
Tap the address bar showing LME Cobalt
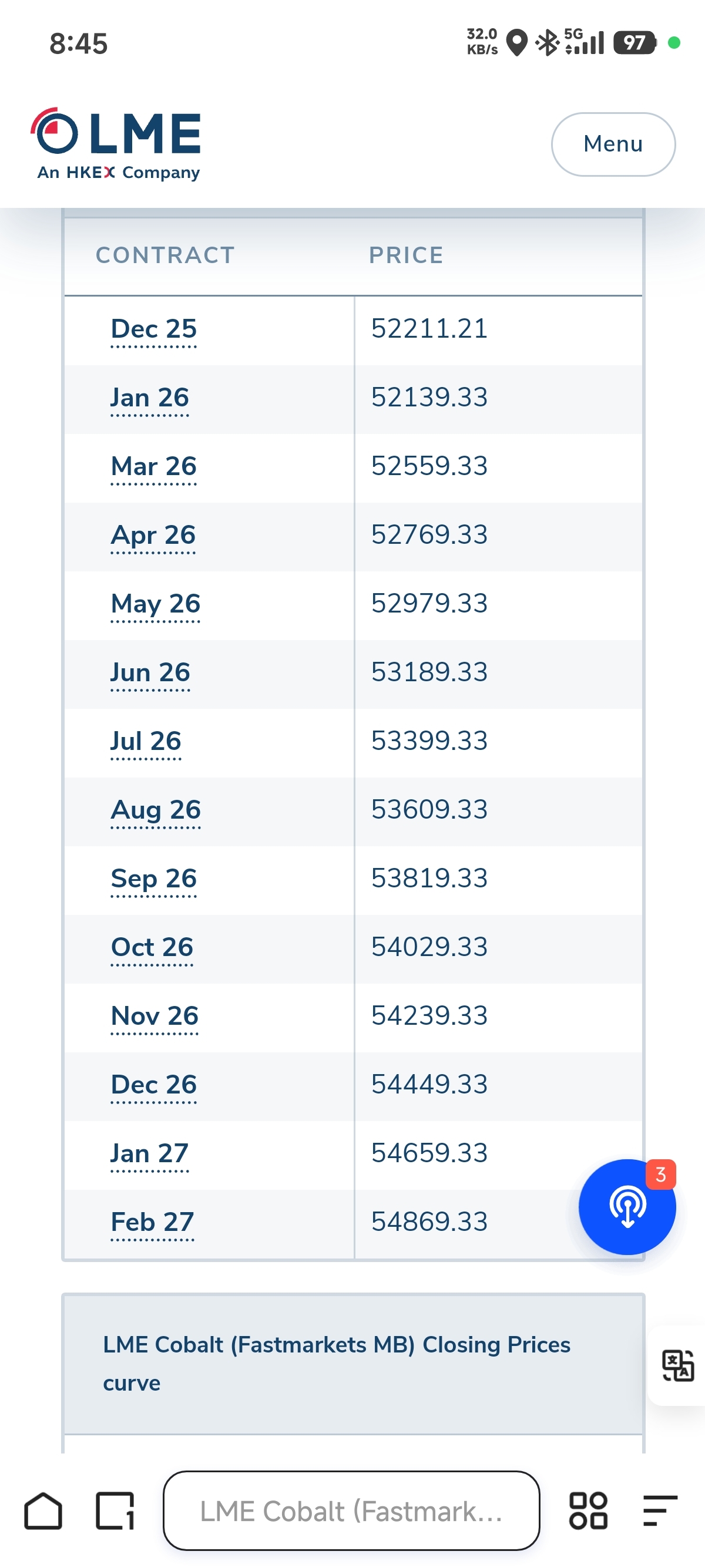[351, 1510]
